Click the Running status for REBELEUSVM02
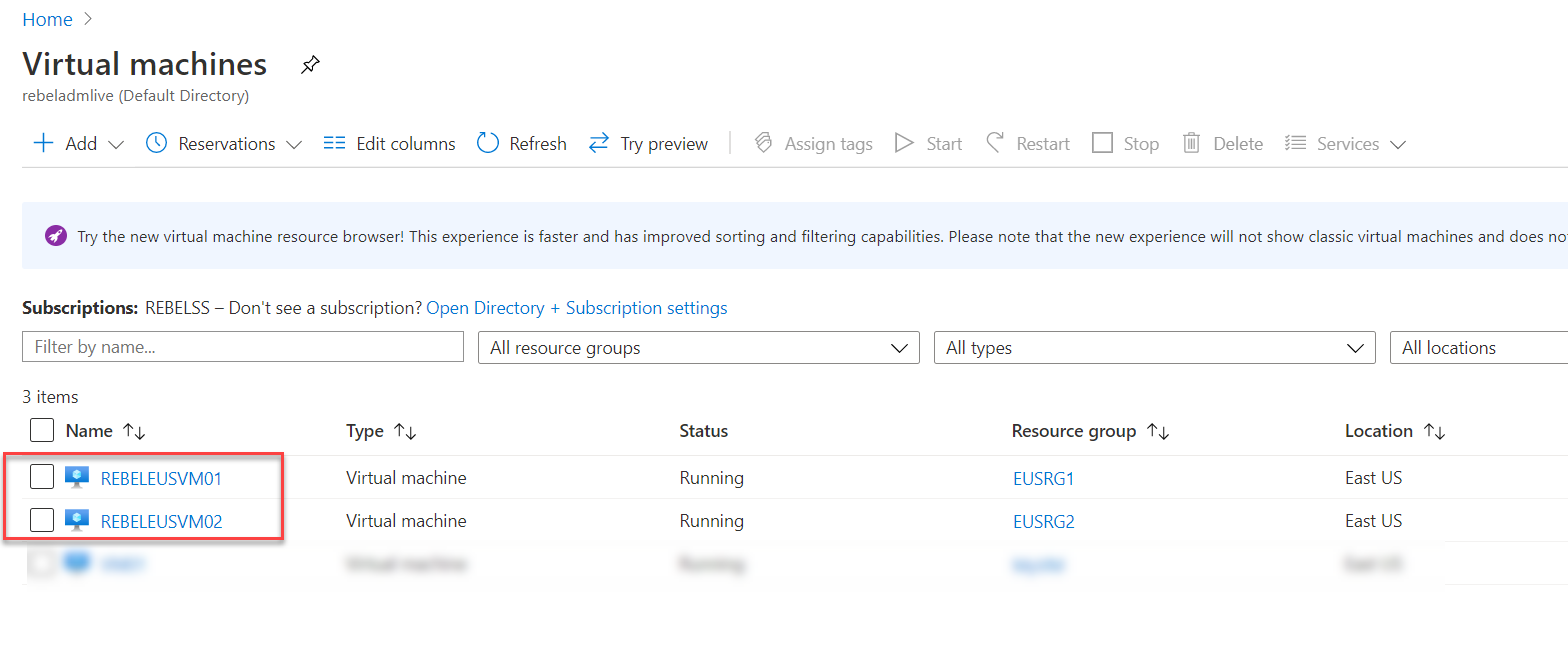The image size is (1568, 645). [712, 521]
